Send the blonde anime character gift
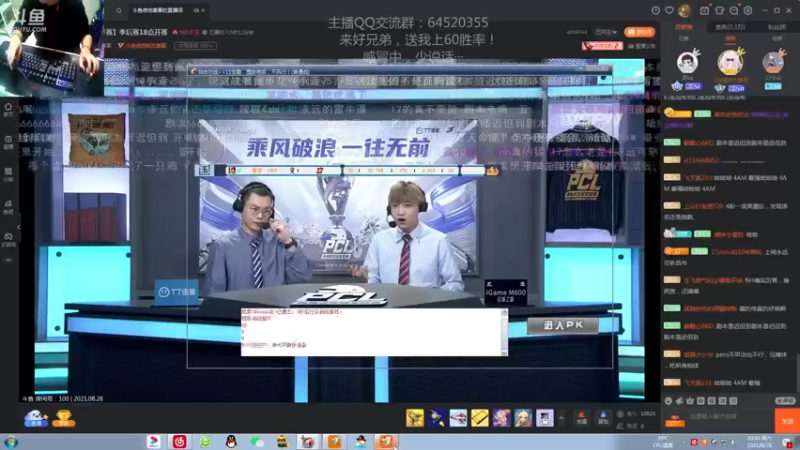 (x=523, y=418)
